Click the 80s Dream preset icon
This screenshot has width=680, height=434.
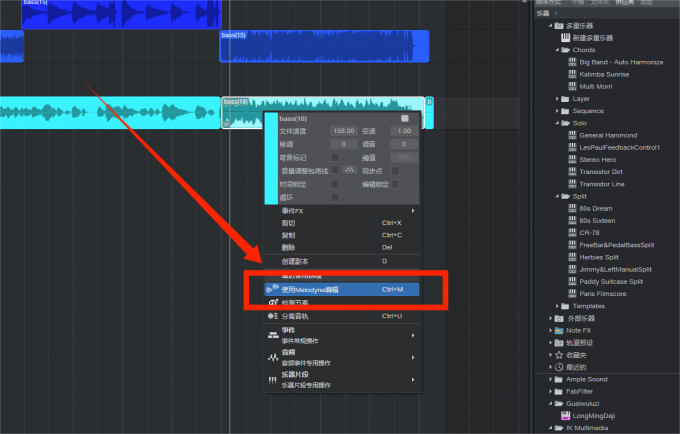click(572, 208)
